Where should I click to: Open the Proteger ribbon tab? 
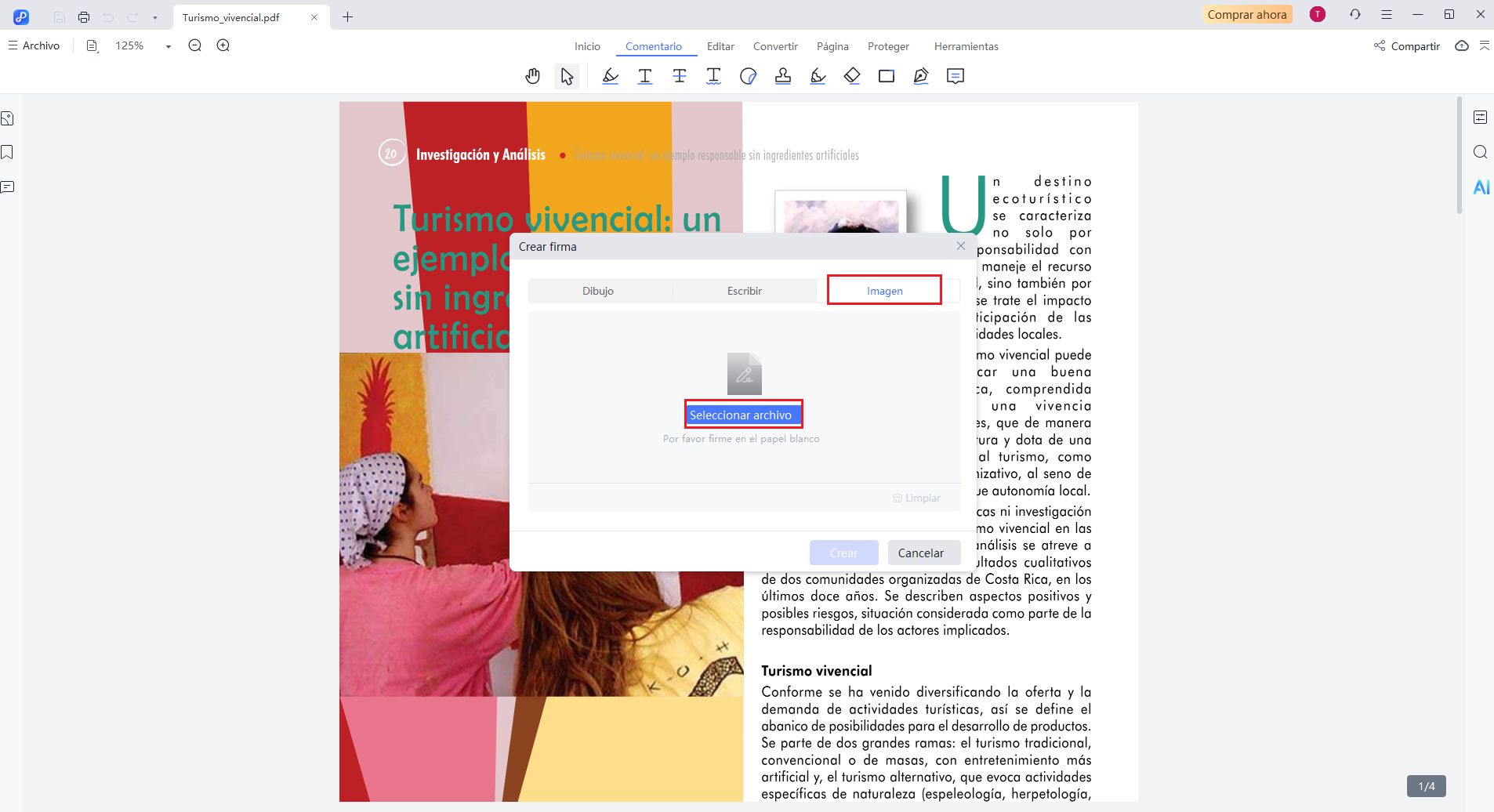click(x=888, y=46)
